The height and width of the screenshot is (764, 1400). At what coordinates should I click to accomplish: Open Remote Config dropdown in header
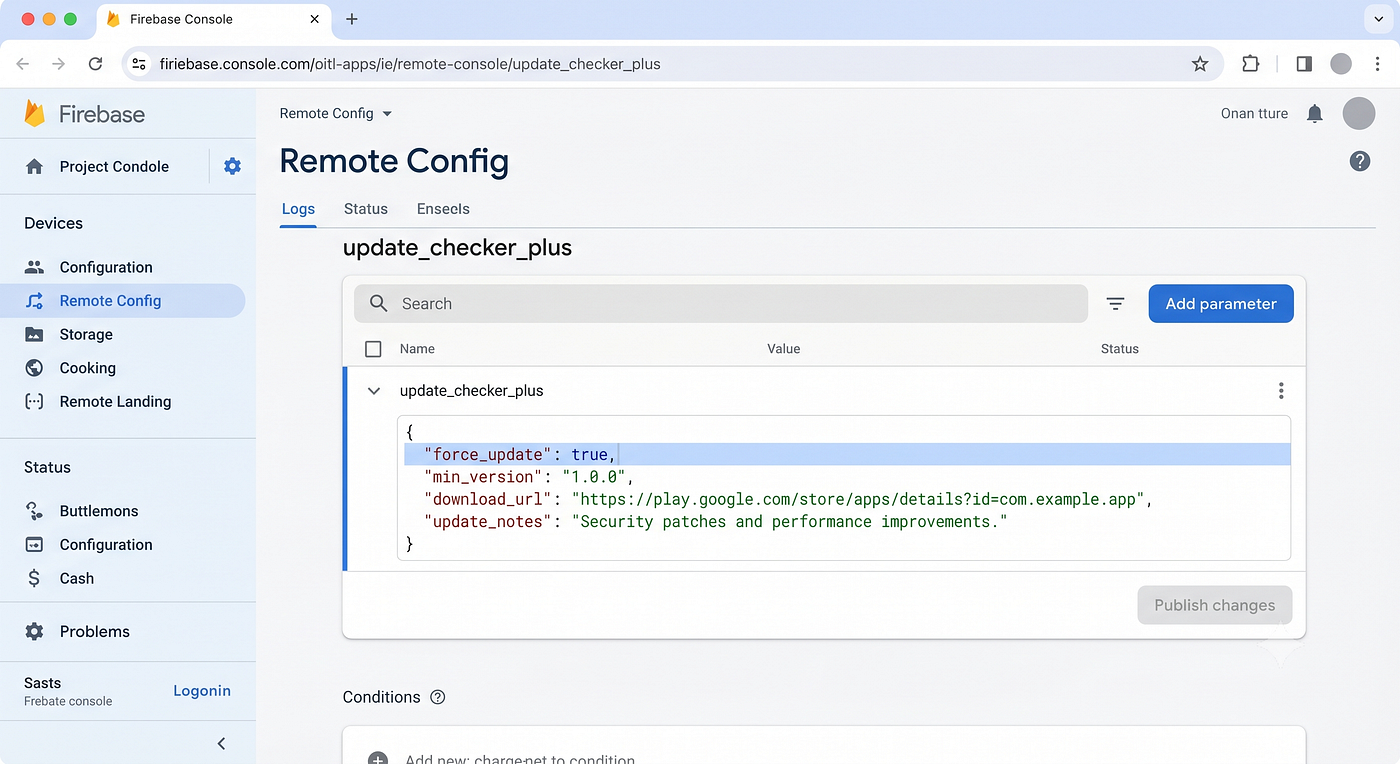point(336,113)
